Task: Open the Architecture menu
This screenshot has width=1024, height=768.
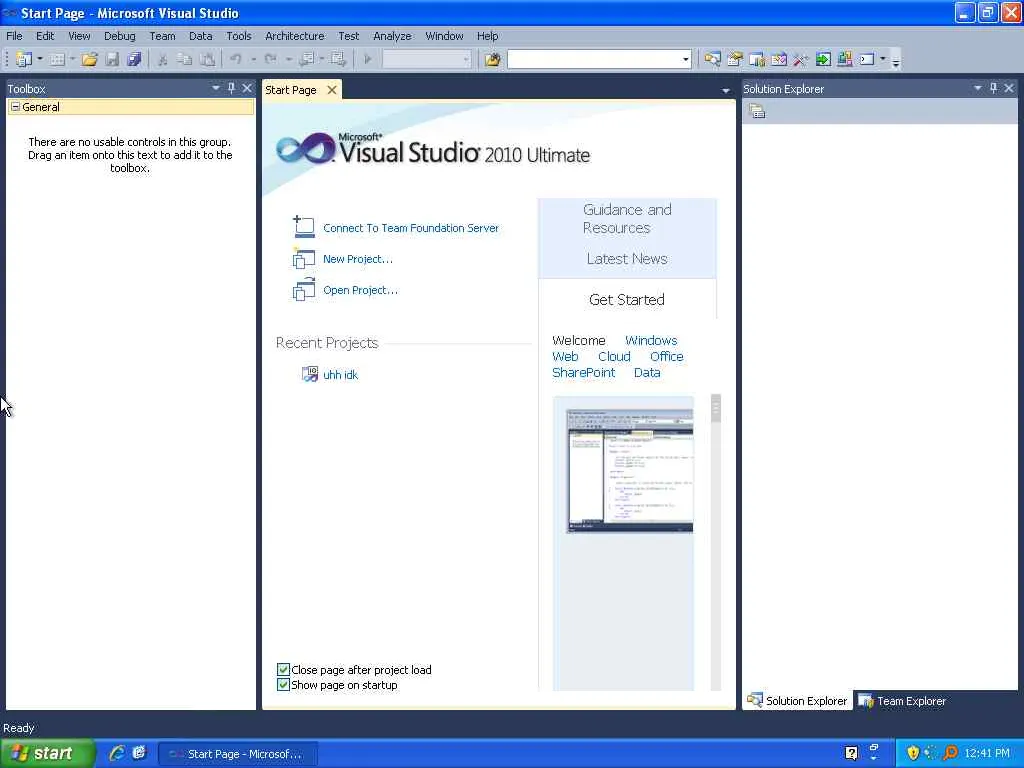Action: (295, 36)
